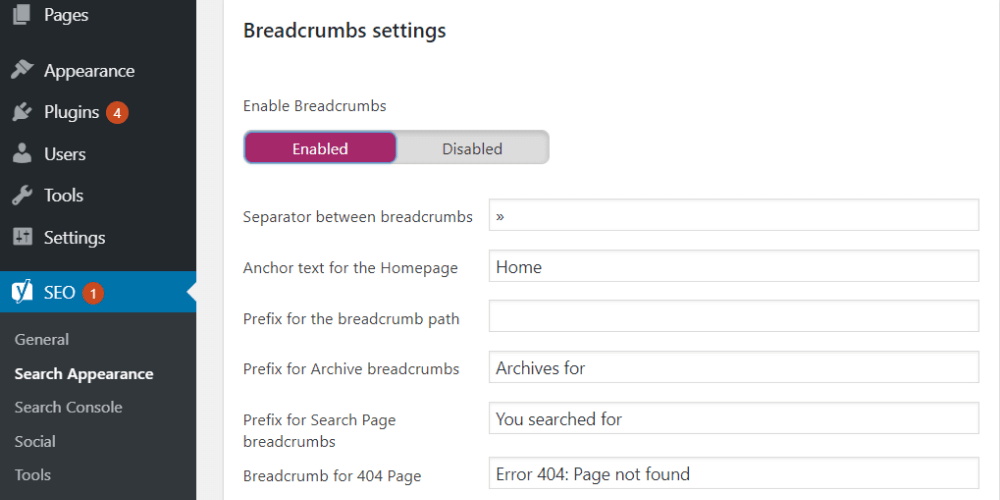
Task: Go to Search Console submenu item
Action: (68, 408)
